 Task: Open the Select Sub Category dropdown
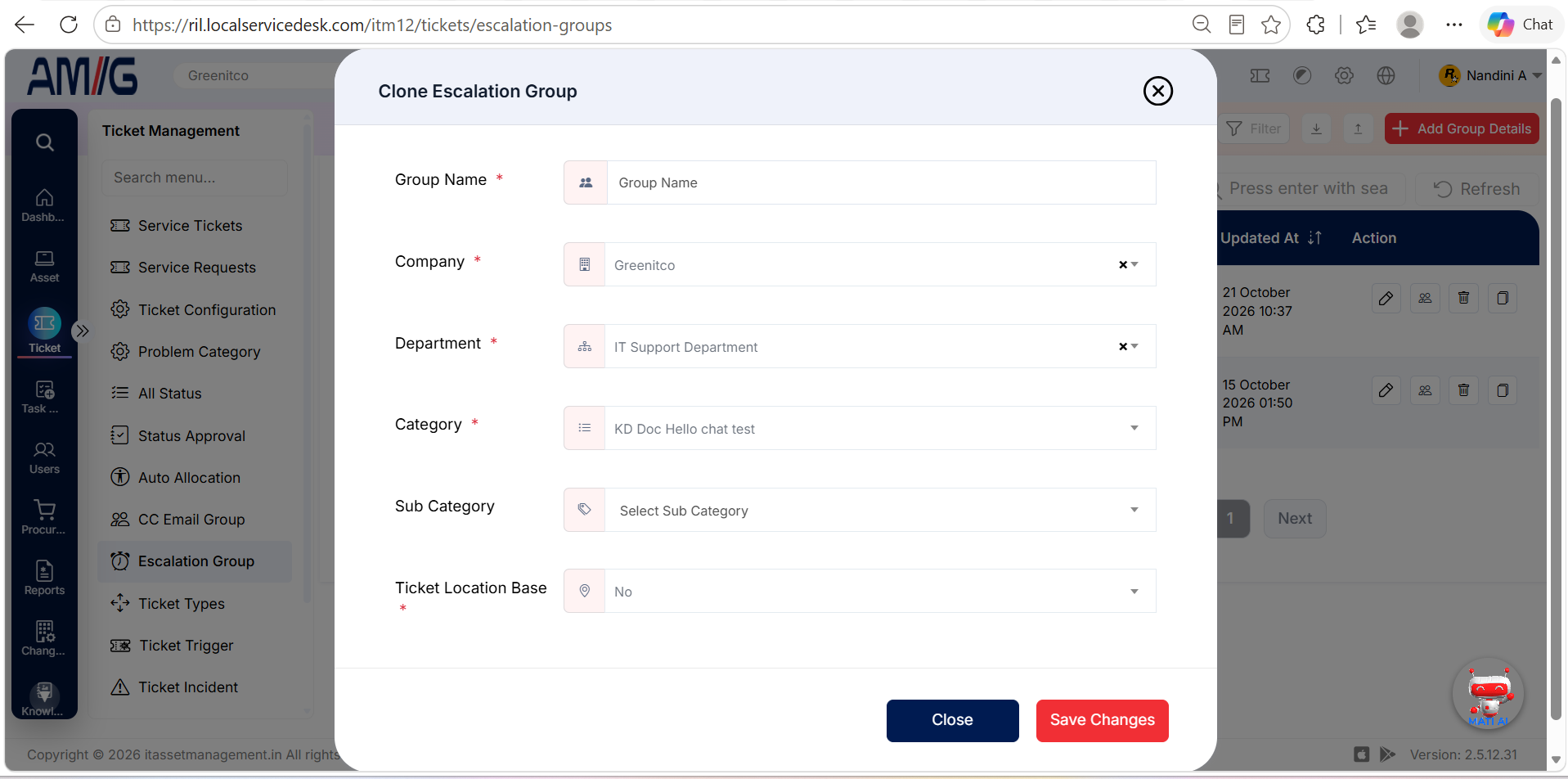click(x=880, y=510)
